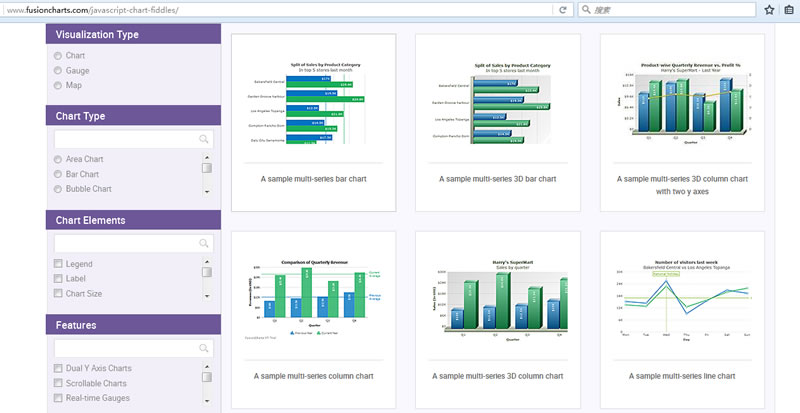Click the search magnifier in browser search box
The width and height of the screenshot is (800, 413).
coord(585,10)
